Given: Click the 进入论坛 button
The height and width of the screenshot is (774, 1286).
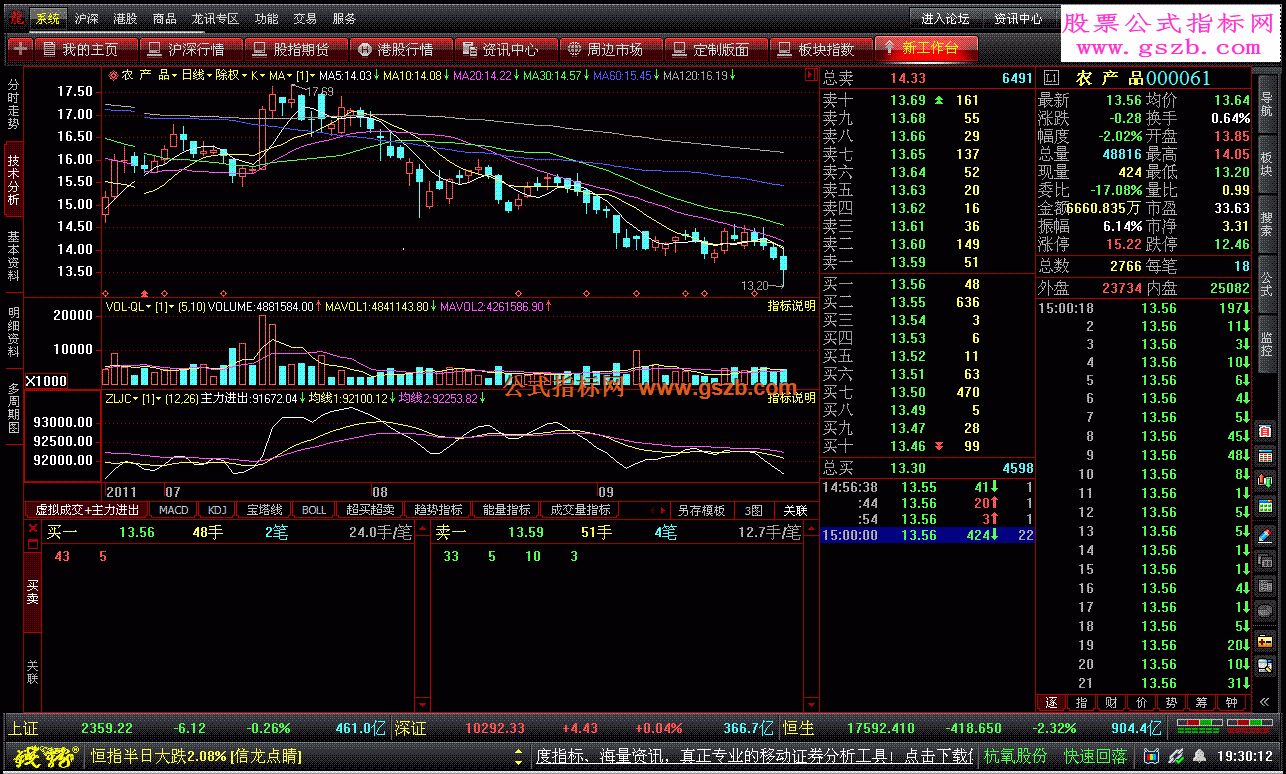Looking at the screenshot, I should pos(945,18).
